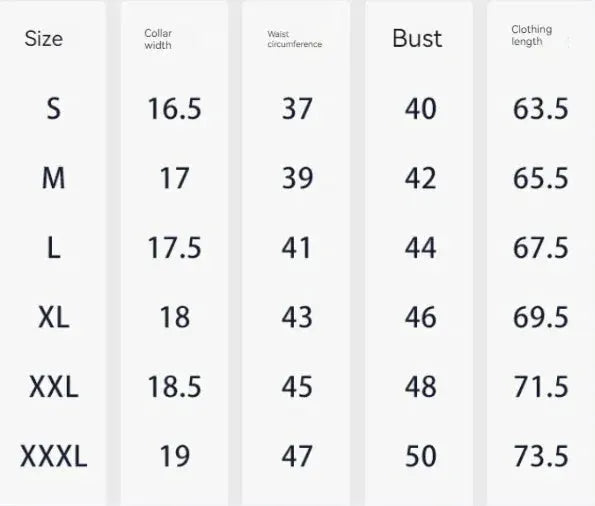Click bust value 46
595x506 pixels.
click(420, 317)
